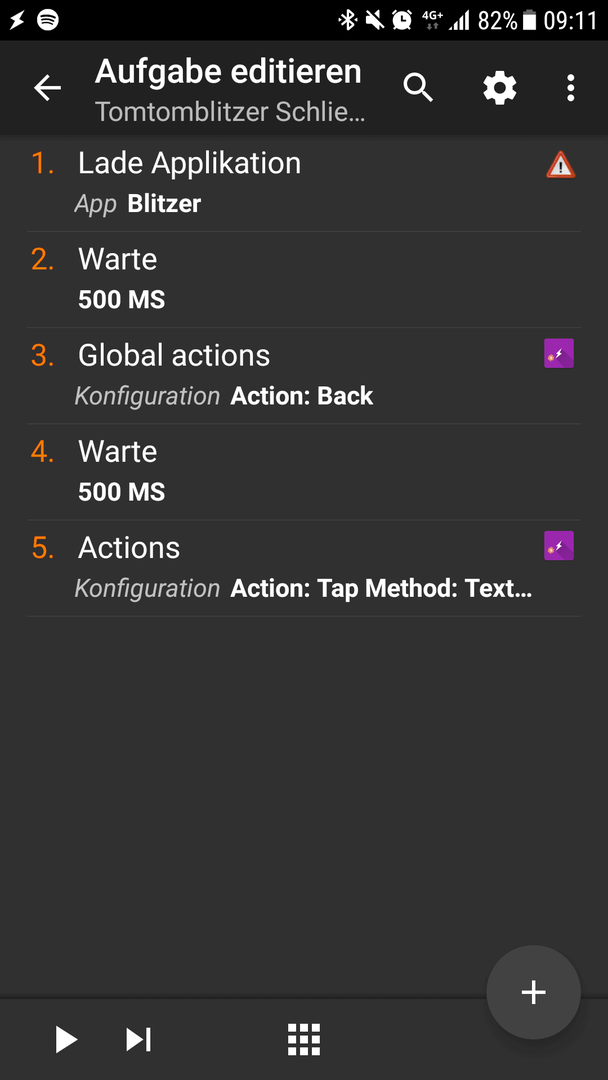Viewport: 608px width, 1080px height.
Task: Edit Global actions Back action
Action: (304, 375)
